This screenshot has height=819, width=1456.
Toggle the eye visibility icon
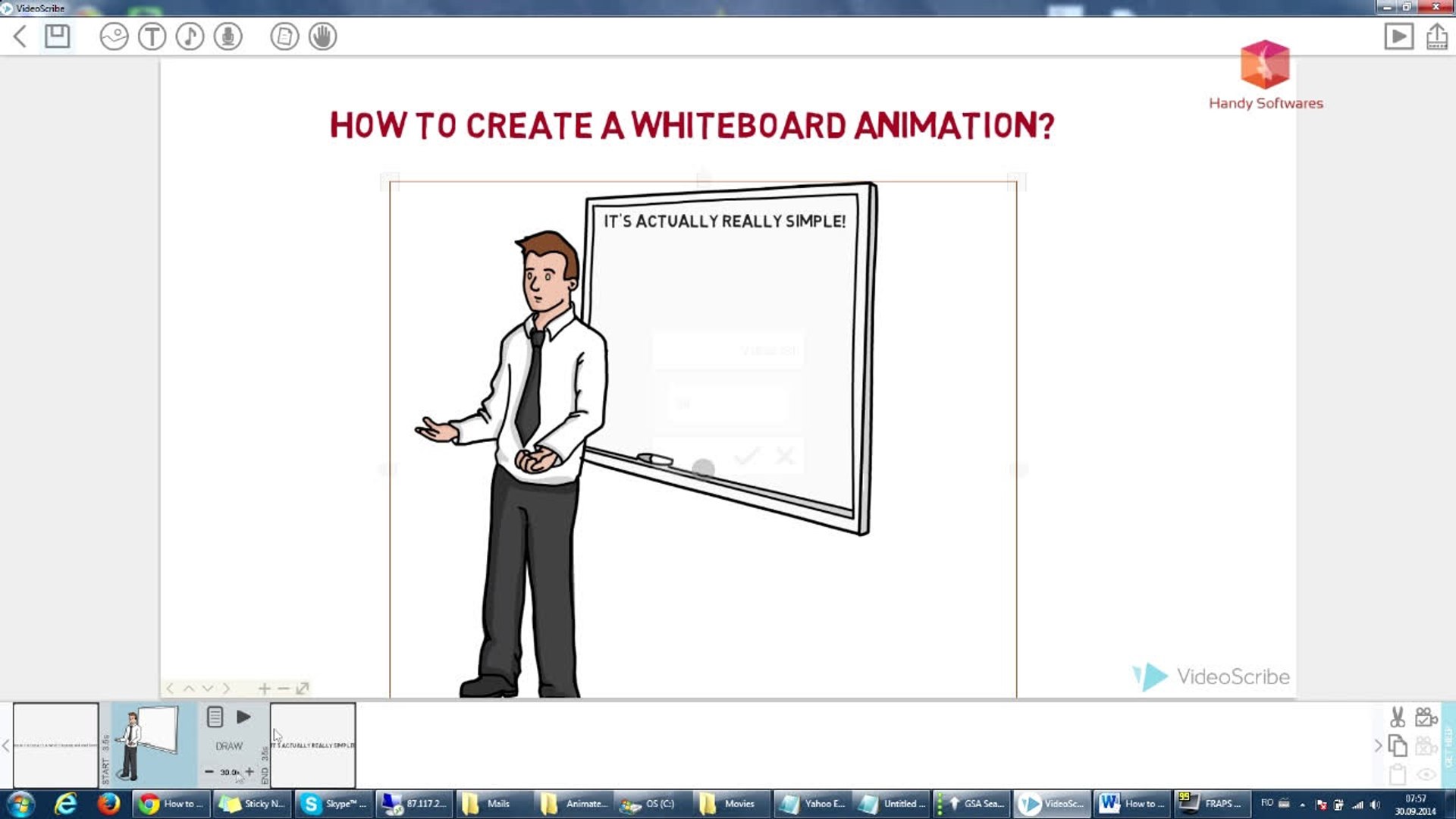(1426, 774)
